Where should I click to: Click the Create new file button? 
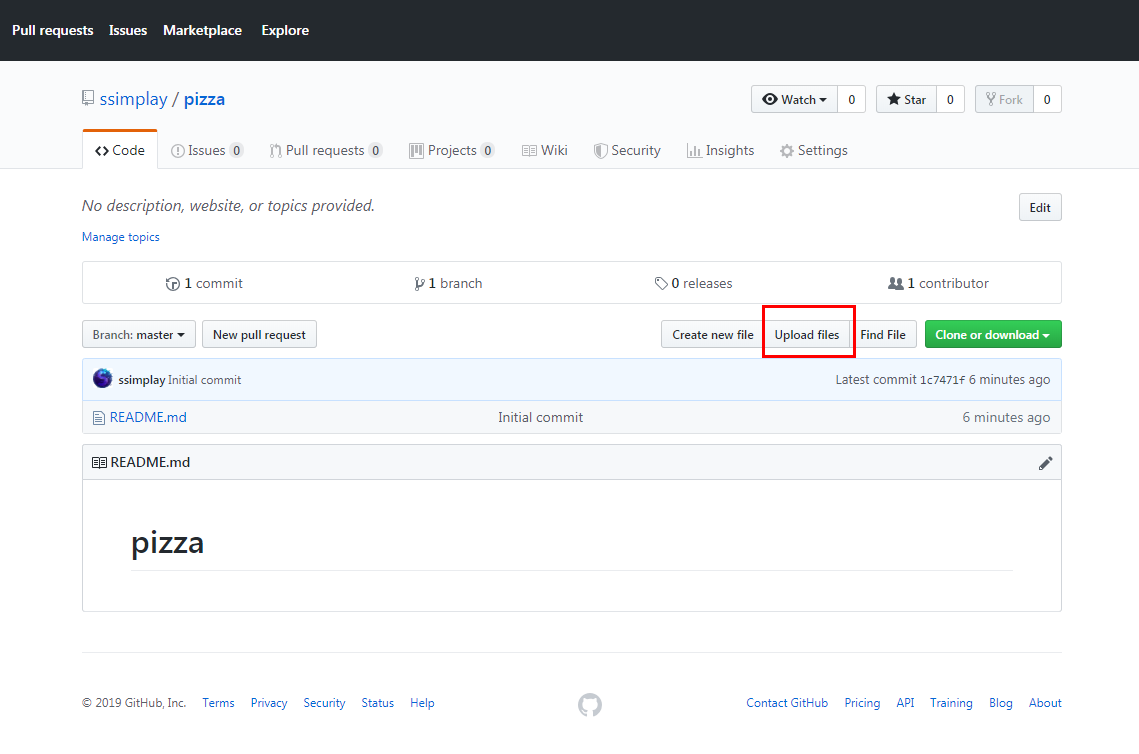(x=713, y=335)
